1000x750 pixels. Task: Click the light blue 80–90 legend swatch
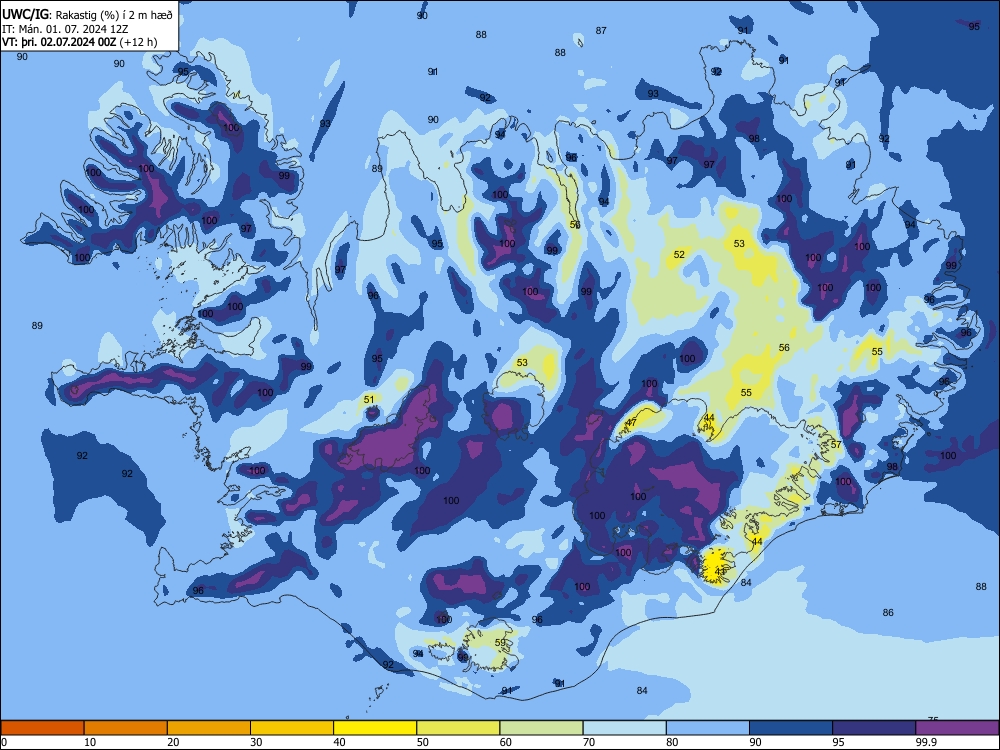708,728
